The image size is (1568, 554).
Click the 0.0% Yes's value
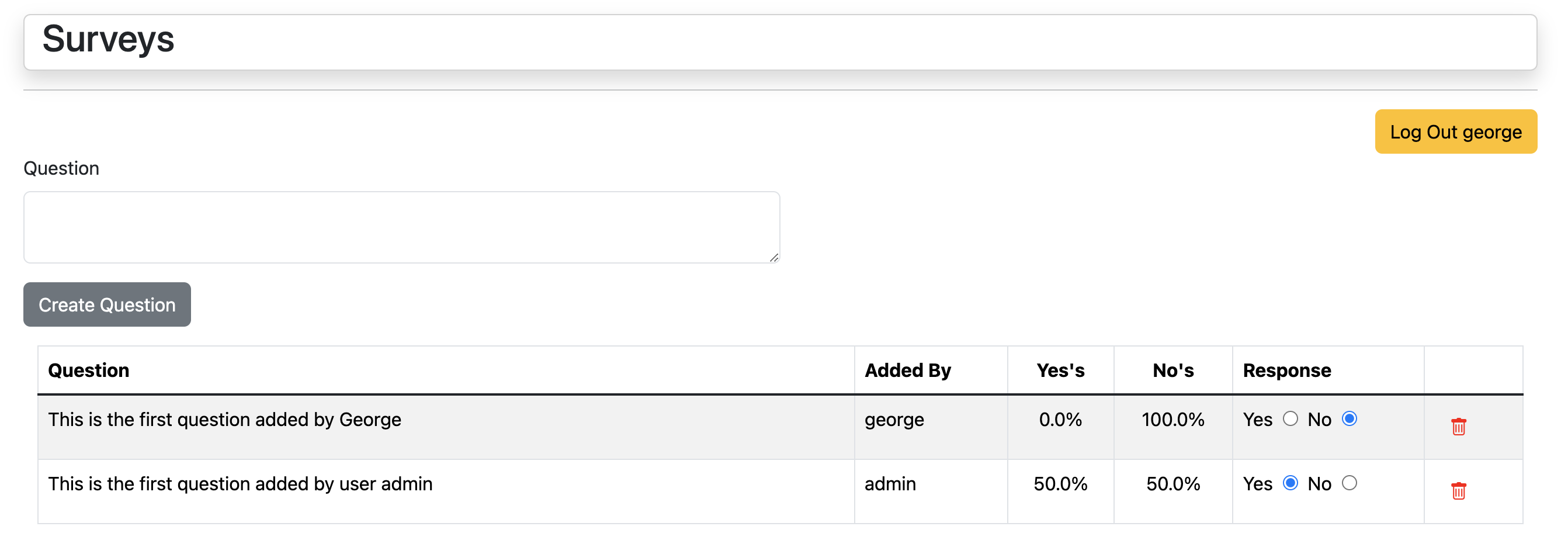point(1060,420)
